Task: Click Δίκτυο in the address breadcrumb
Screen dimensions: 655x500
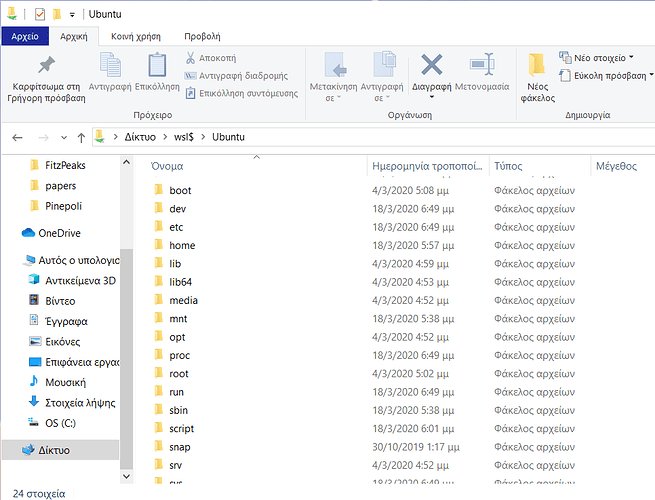Action: tap(140, 137)
